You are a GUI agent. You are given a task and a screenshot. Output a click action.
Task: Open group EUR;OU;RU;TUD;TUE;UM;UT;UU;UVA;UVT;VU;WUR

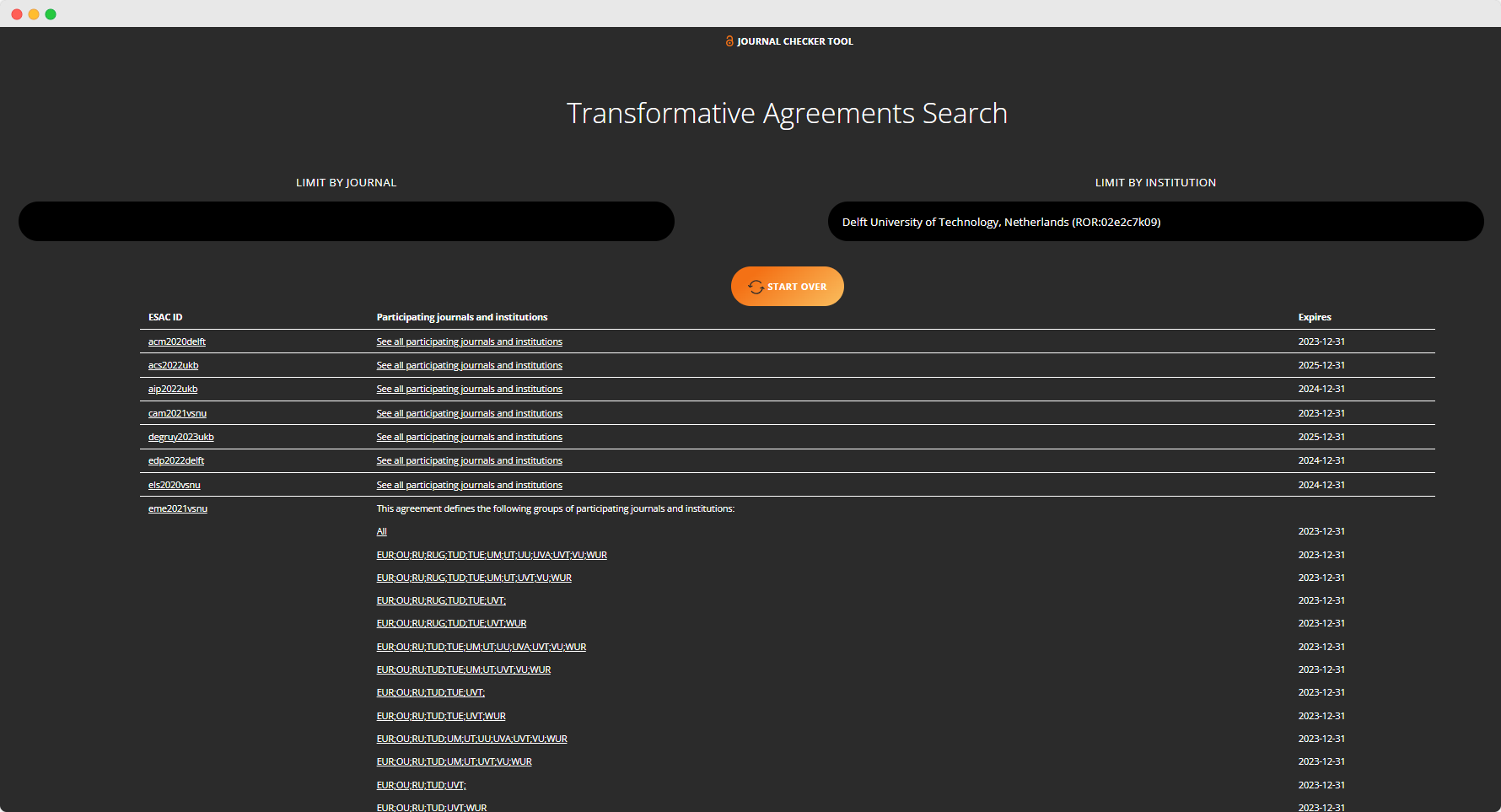[482, 647]
